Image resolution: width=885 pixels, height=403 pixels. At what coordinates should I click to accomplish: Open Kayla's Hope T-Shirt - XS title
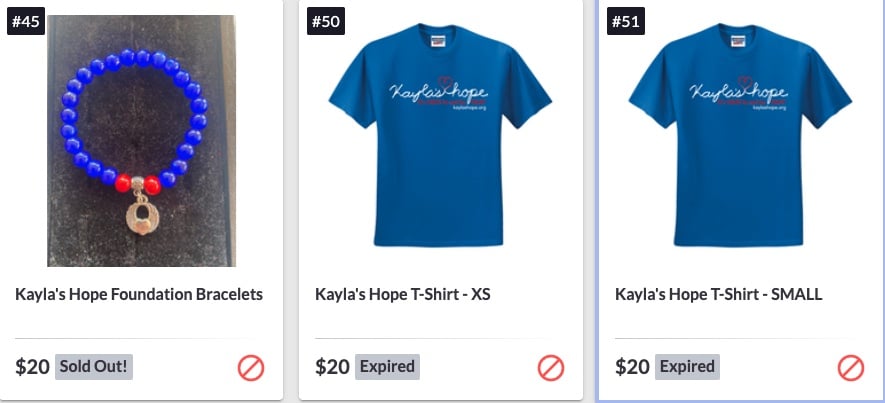tap(402, 294)
